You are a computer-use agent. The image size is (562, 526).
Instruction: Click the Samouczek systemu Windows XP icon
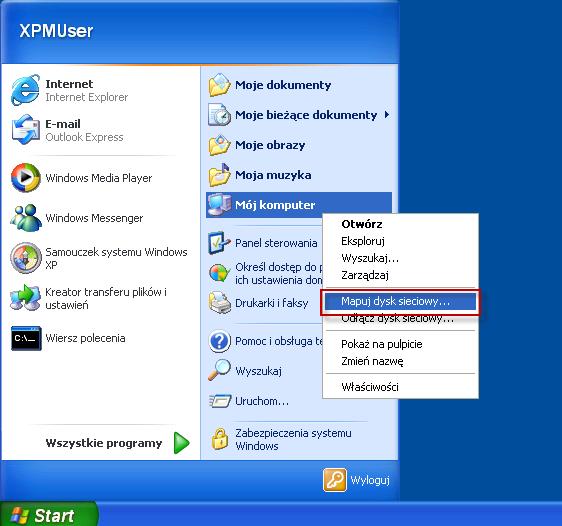tap(25, 258)
